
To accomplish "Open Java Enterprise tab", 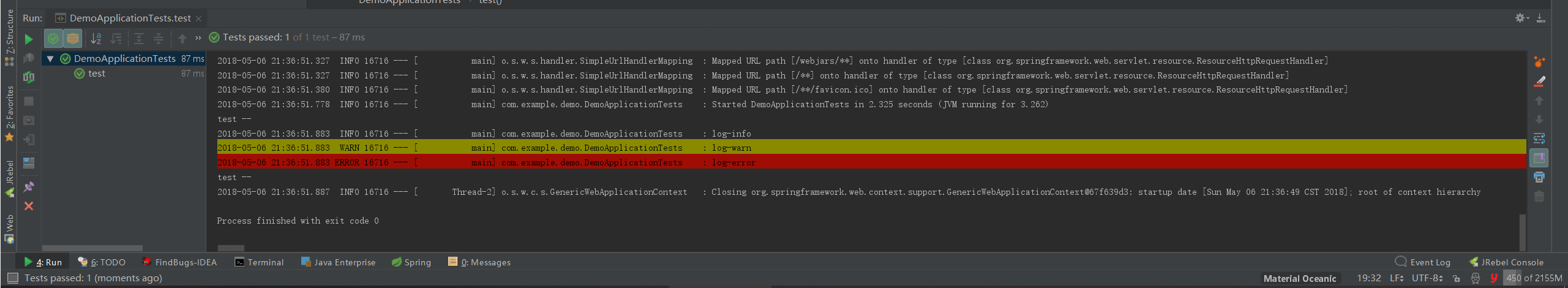I will 339,262.
